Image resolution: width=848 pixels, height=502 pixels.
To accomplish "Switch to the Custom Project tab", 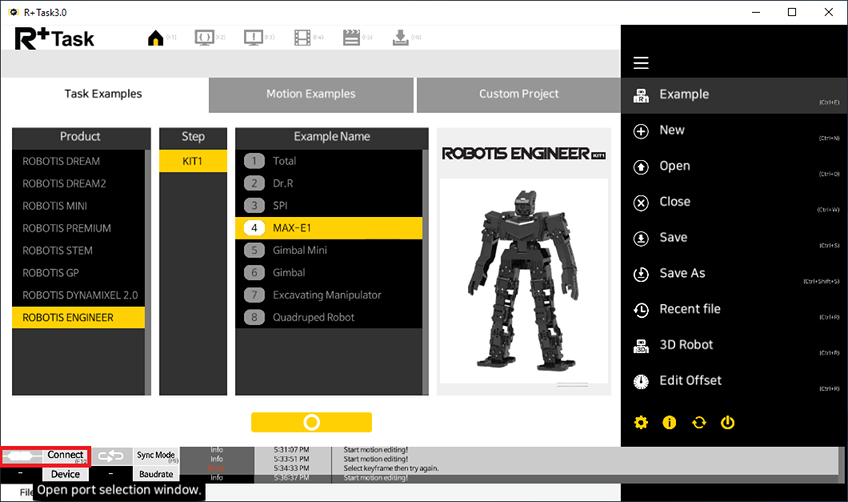I will (x=519, y=94).
